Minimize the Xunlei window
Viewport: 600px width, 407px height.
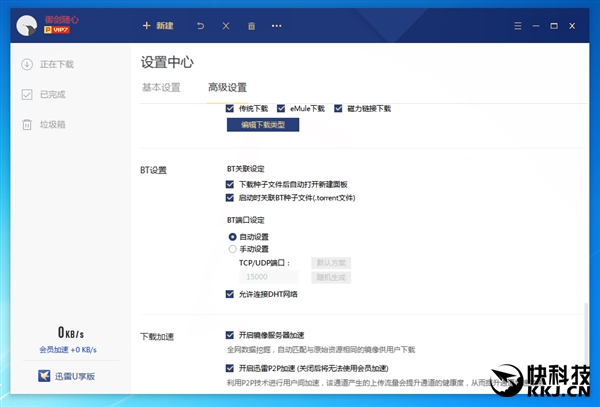pos(536,26)
